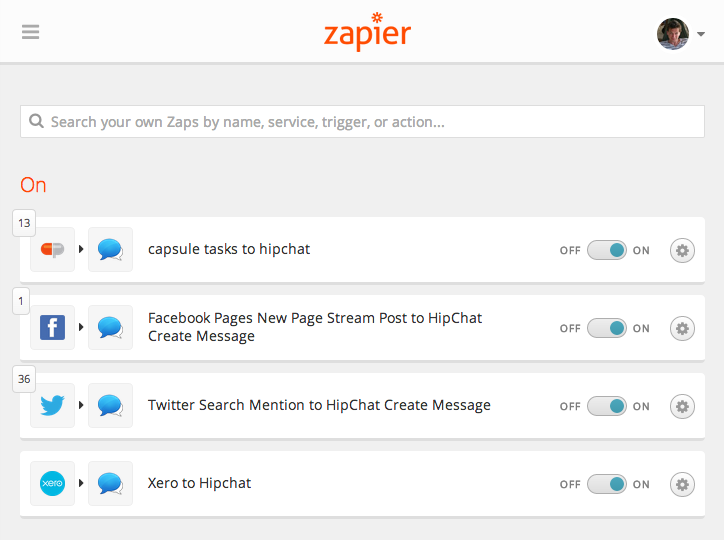Image resolution: width=724 pixels, height=540 pixels.
Task: Click the Twitter bird trigger icon
Action: pos(53,405)
